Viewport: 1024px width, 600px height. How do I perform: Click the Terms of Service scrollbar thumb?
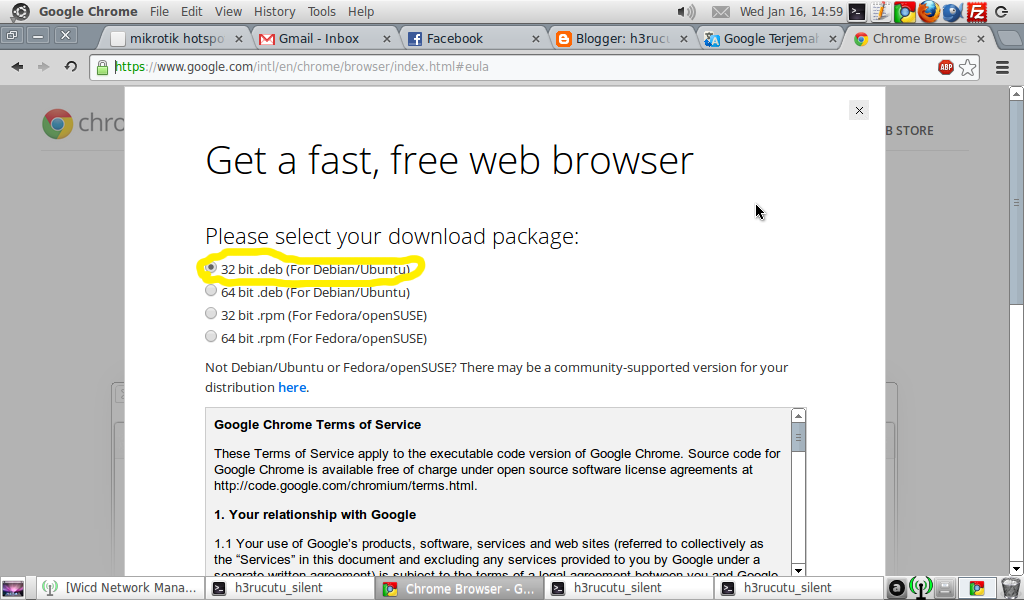798,437
